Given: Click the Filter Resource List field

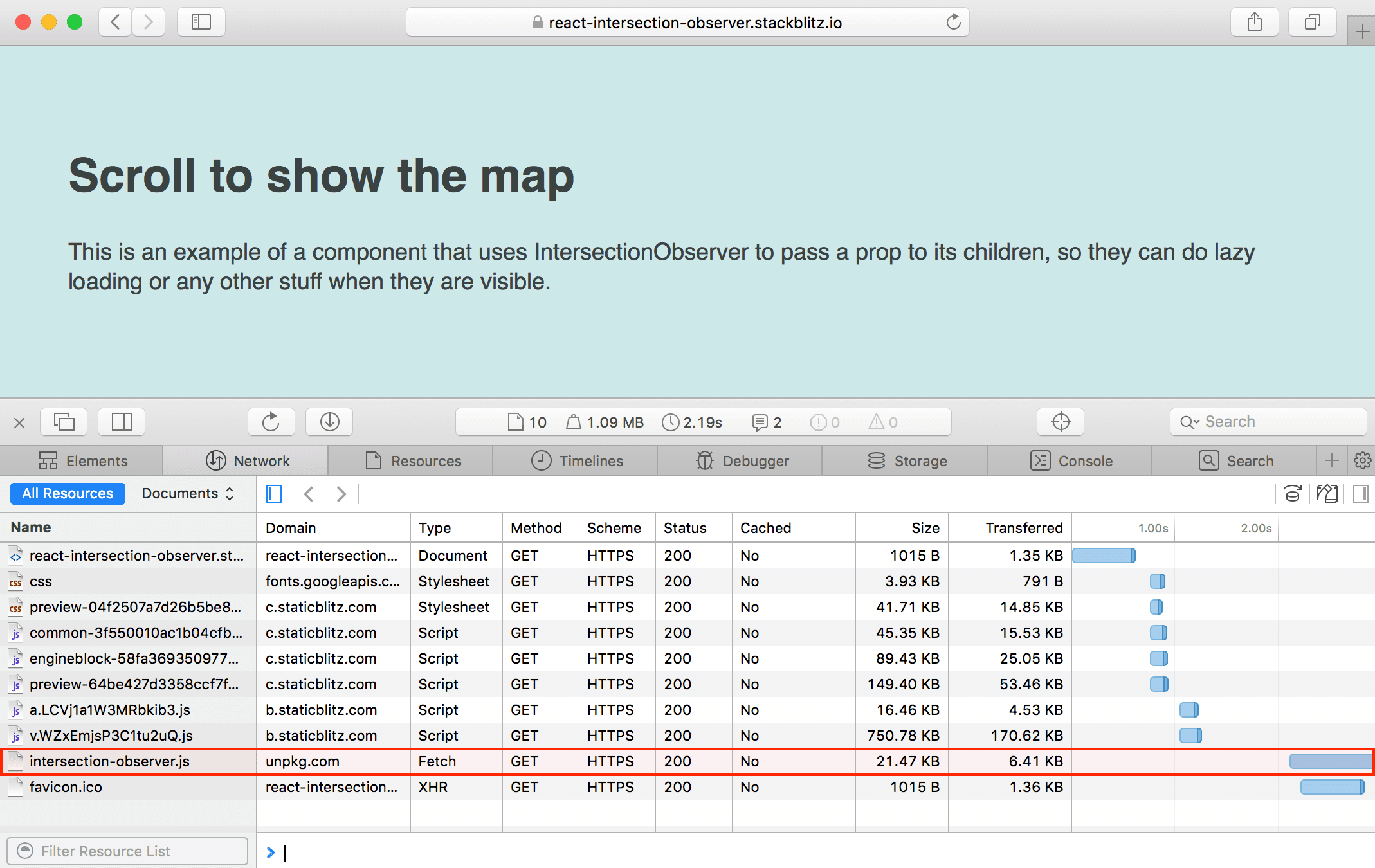Looking at the screenshot, I should [127, 851].
